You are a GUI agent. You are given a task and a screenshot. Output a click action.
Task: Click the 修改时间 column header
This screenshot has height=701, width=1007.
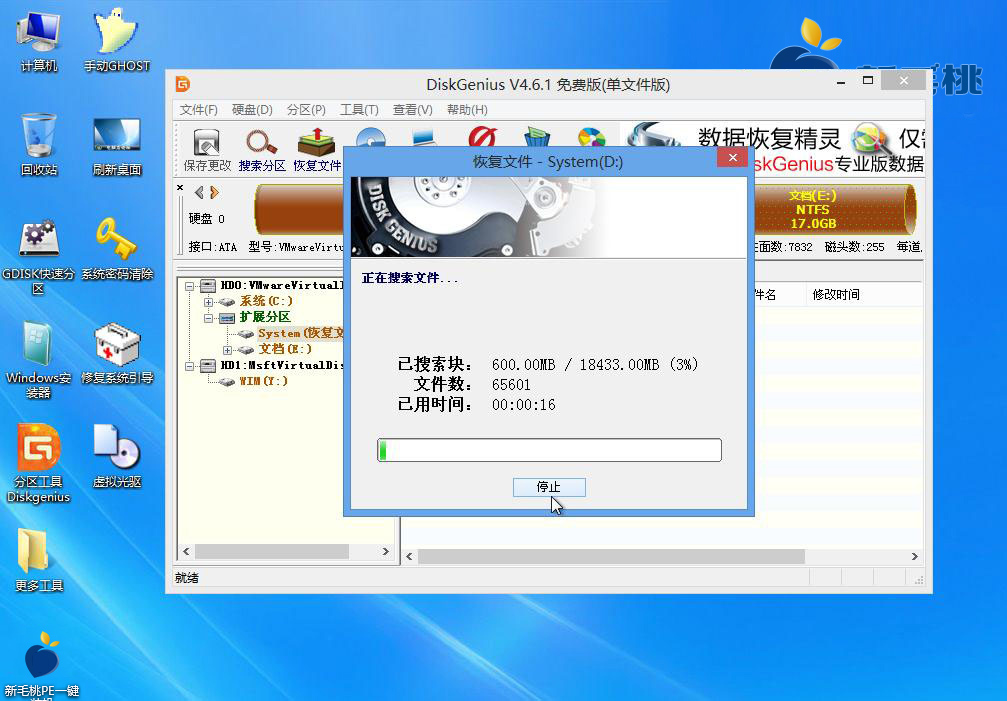point(836,295)
